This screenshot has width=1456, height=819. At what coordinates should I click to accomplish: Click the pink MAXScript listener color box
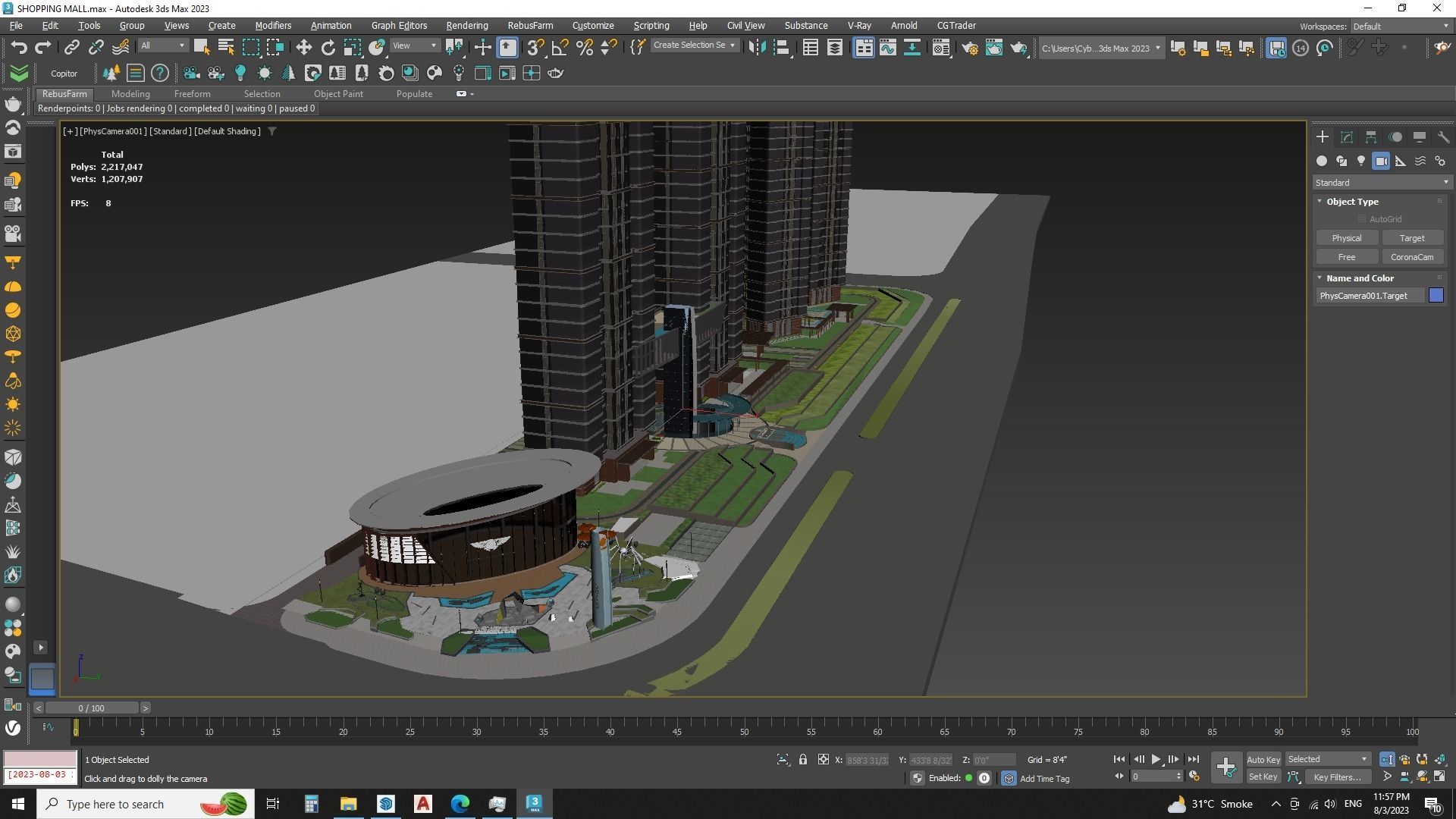click(40, 759)
